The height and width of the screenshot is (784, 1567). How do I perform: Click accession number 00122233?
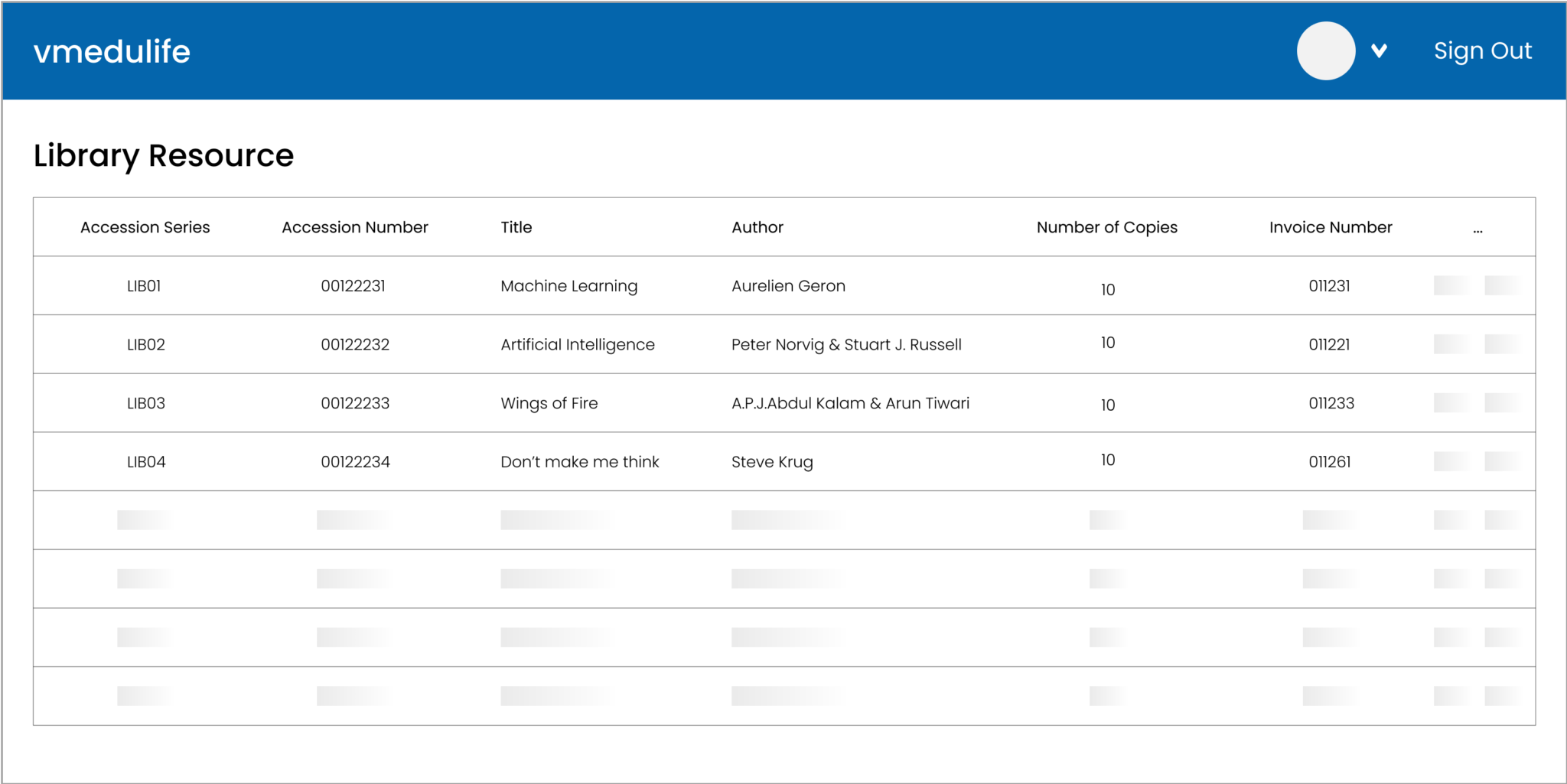click(355, 403)
